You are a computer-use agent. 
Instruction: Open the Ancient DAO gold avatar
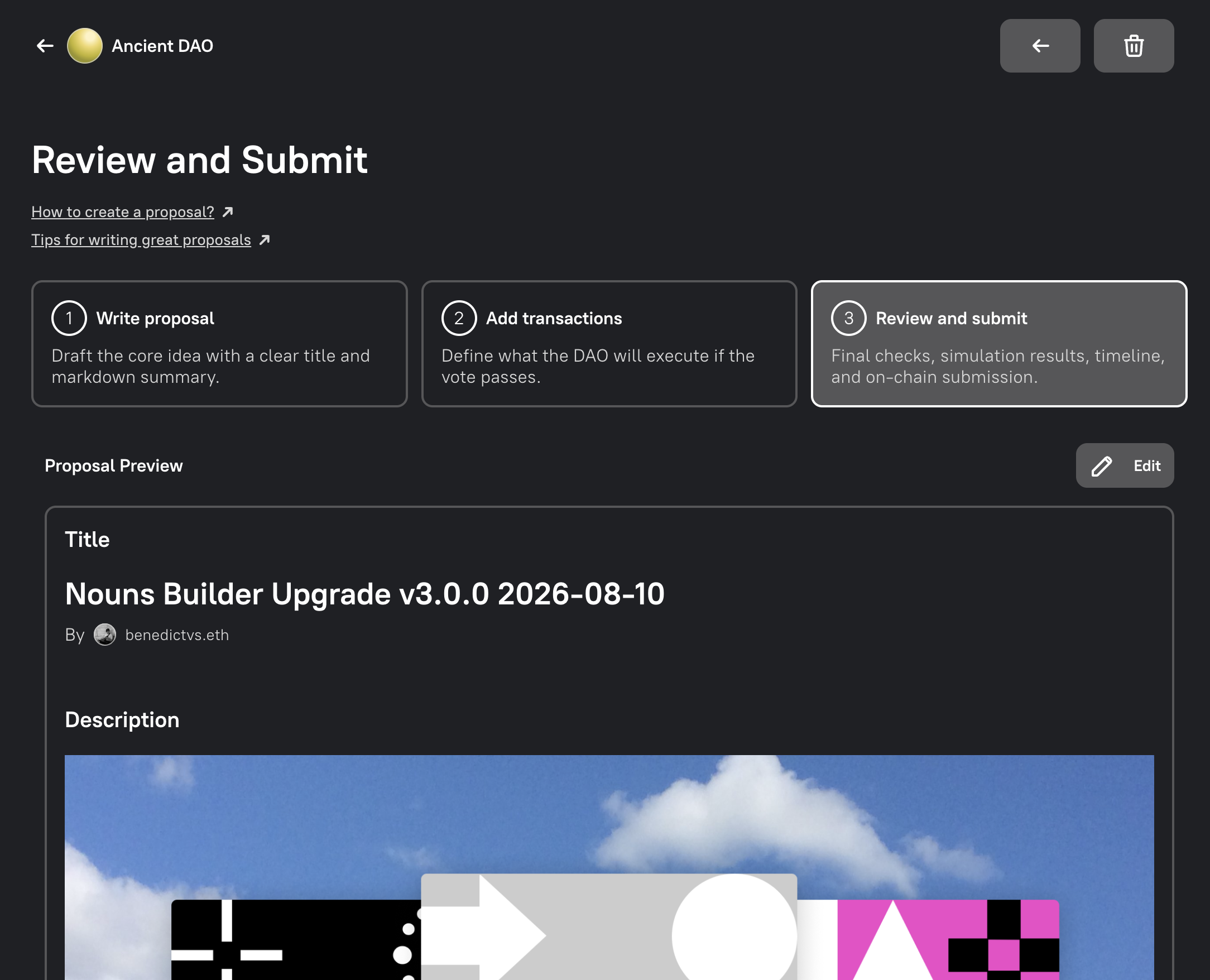pos(85,46)
